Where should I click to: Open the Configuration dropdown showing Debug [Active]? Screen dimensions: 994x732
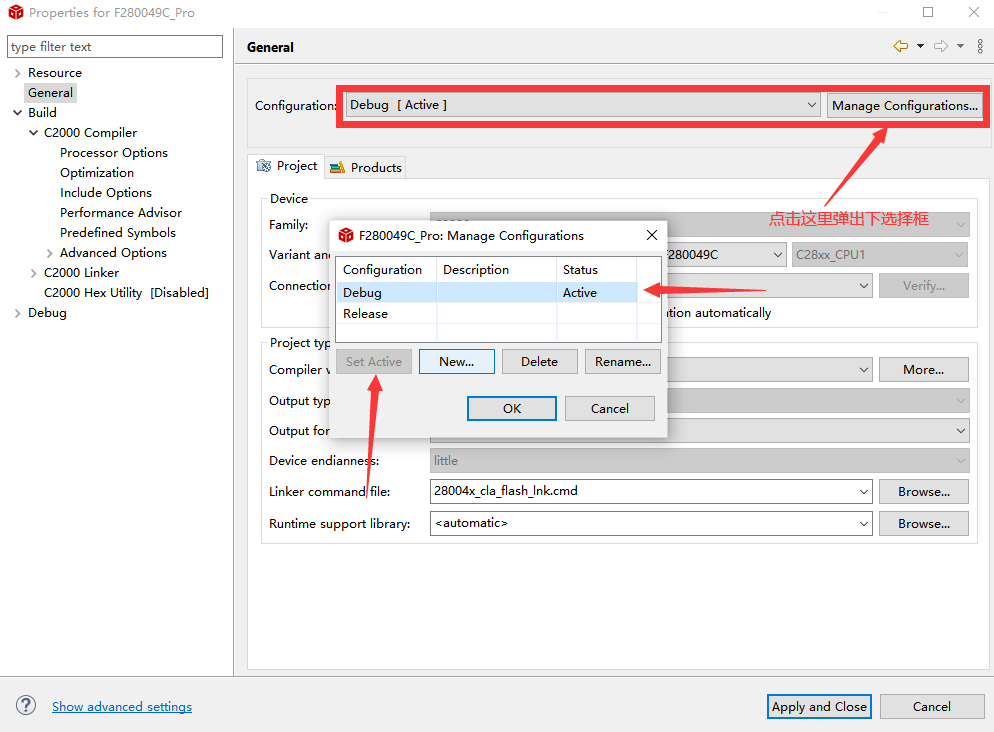pos(583,105)
